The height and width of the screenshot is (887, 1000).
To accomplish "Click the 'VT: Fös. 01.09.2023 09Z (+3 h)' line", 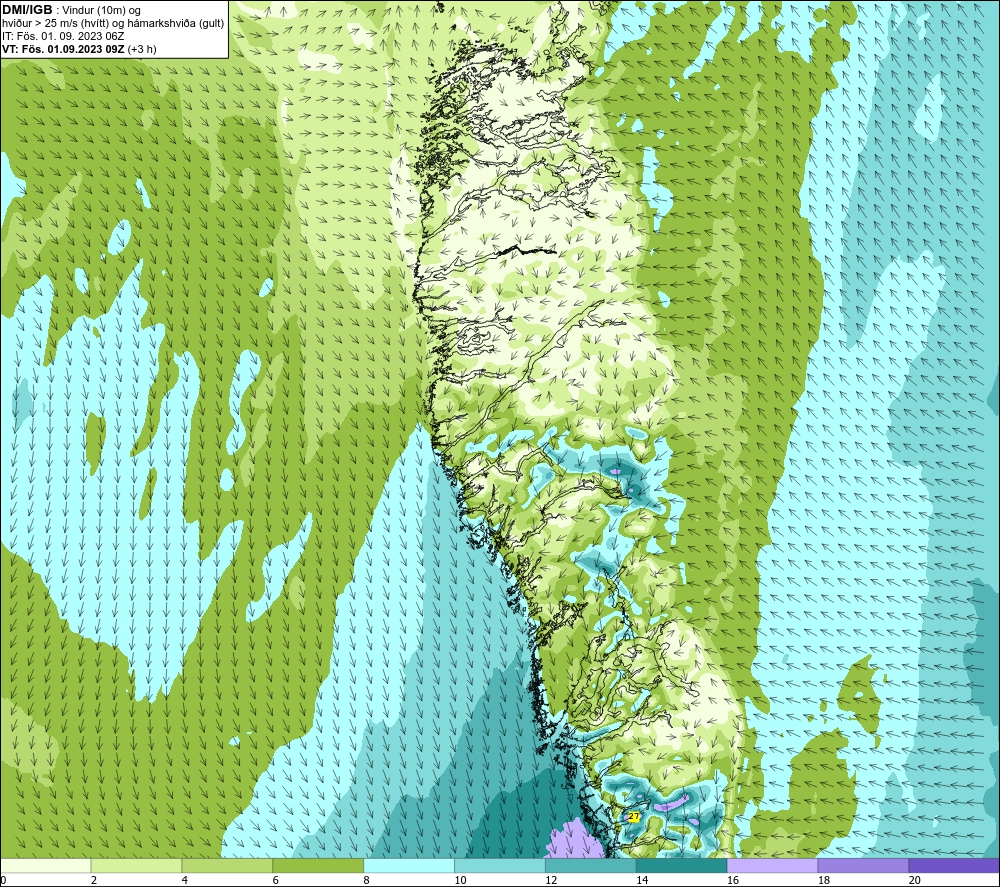I will point(78,49).
